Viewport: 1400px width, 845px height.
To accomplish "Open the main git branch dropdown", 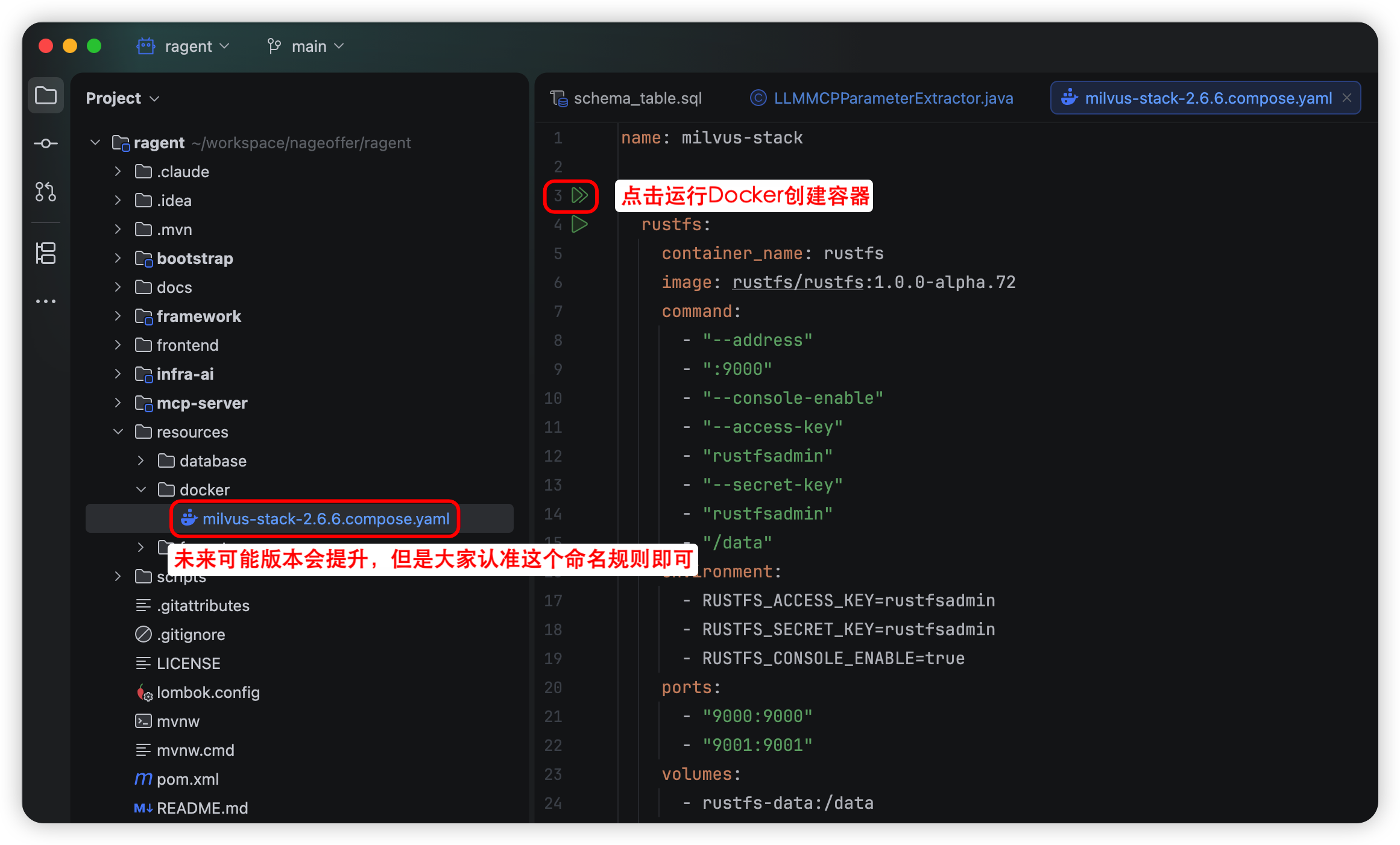I will point(309,46).
